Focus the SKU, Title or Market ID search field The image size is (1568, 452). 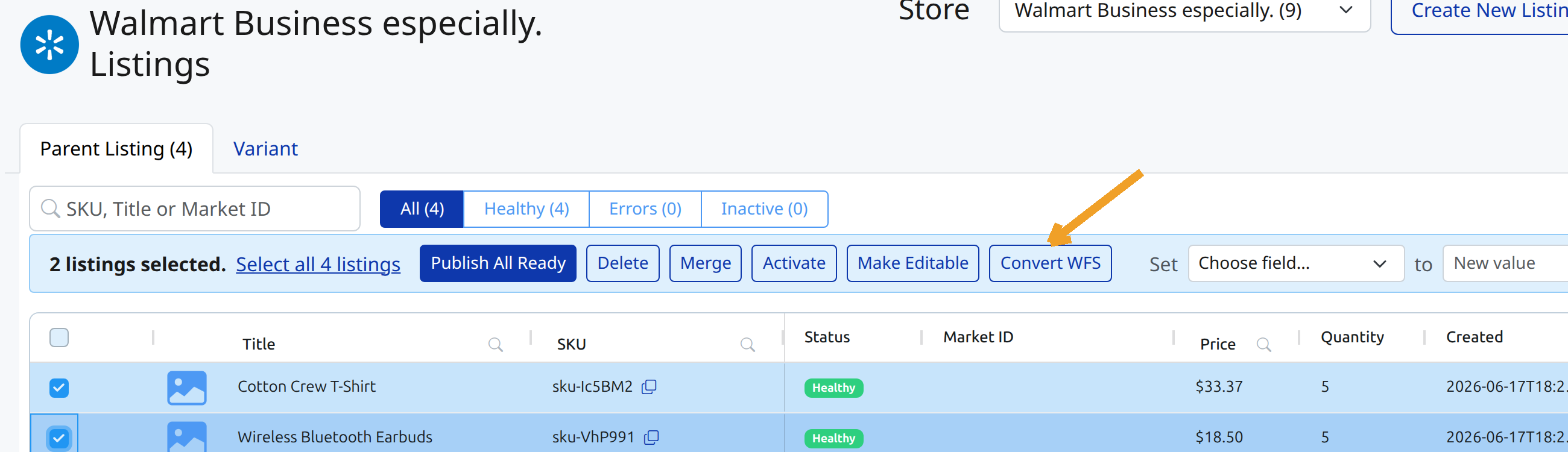click(195, 209)
